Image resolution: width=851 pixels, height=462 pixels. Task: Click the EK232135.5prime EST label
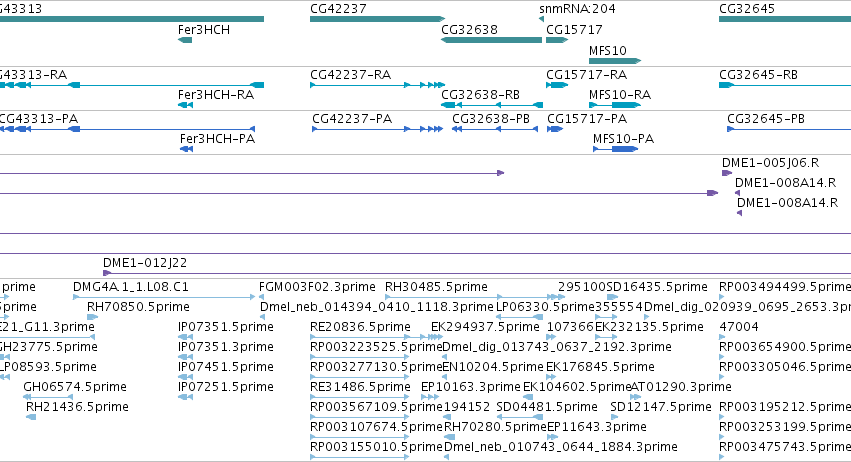pyautogui.click(x=649, y=327)
